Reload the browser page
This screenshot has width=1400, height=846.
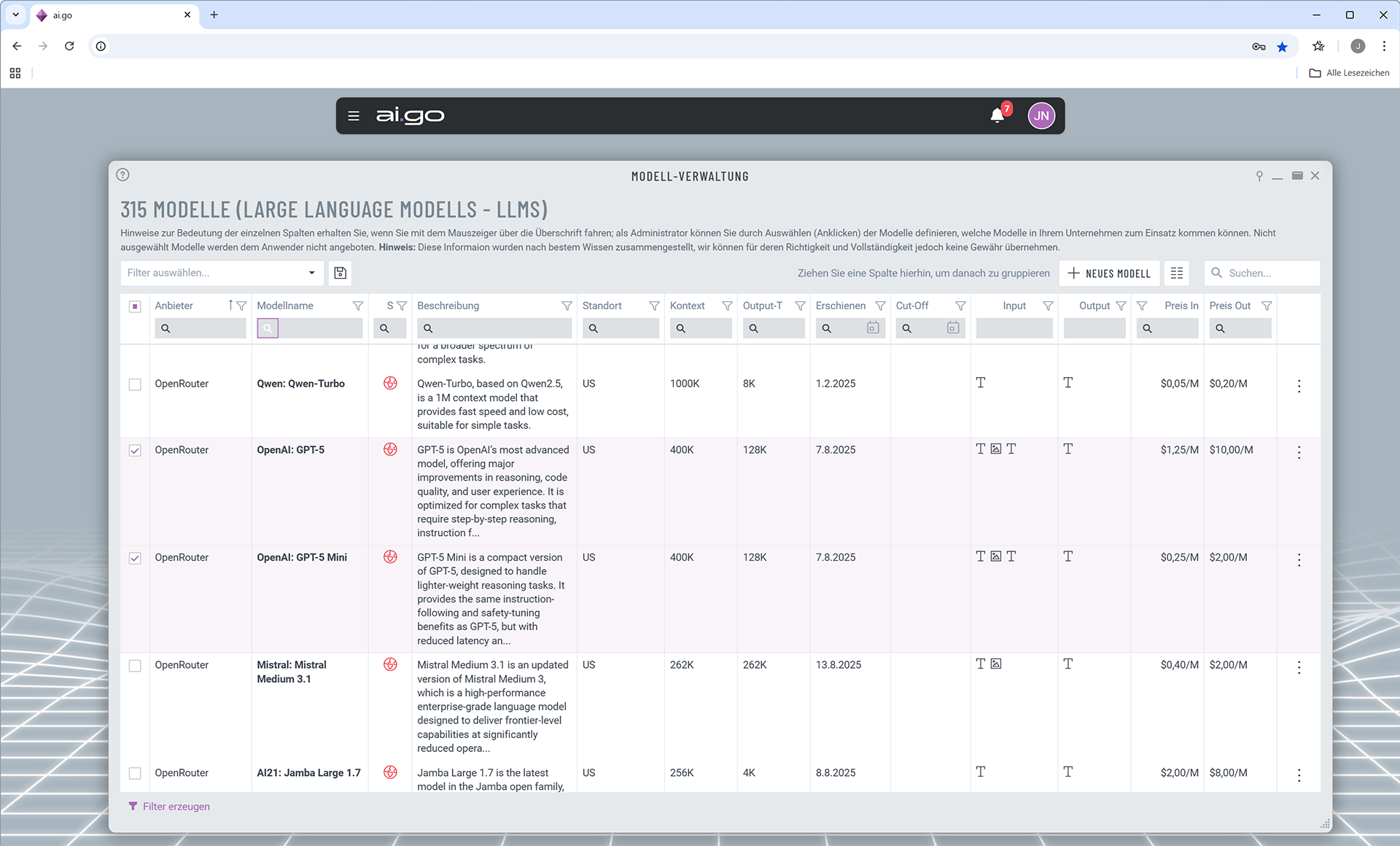coord(69,46)
